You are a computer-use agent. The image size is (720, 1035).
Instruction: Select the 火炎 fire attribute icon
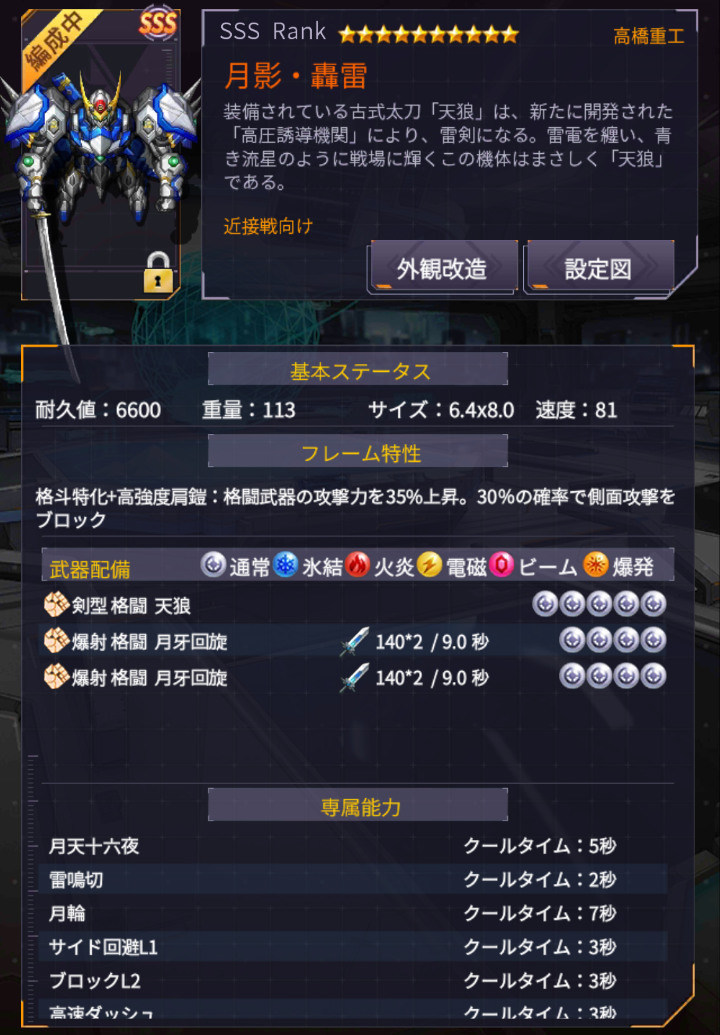[x=358, y=565]
